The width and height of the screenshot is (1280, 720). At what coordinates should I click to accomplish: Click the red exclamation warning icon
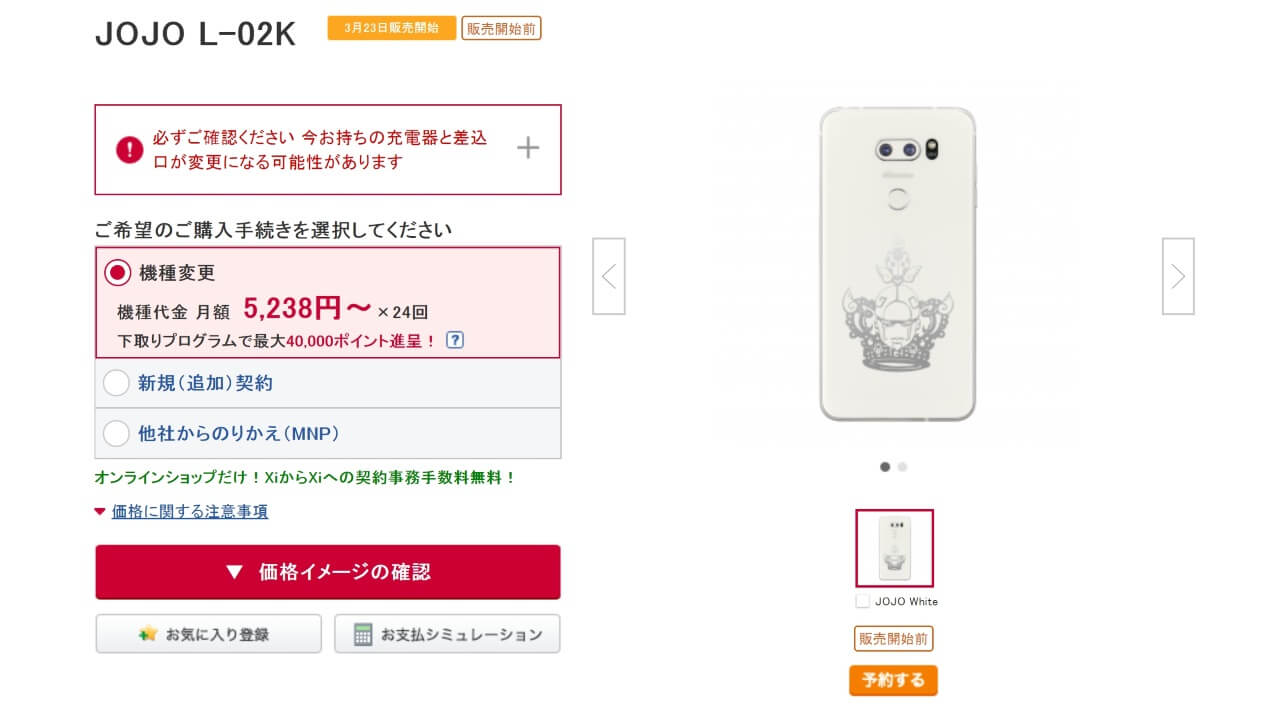point(130,150)
